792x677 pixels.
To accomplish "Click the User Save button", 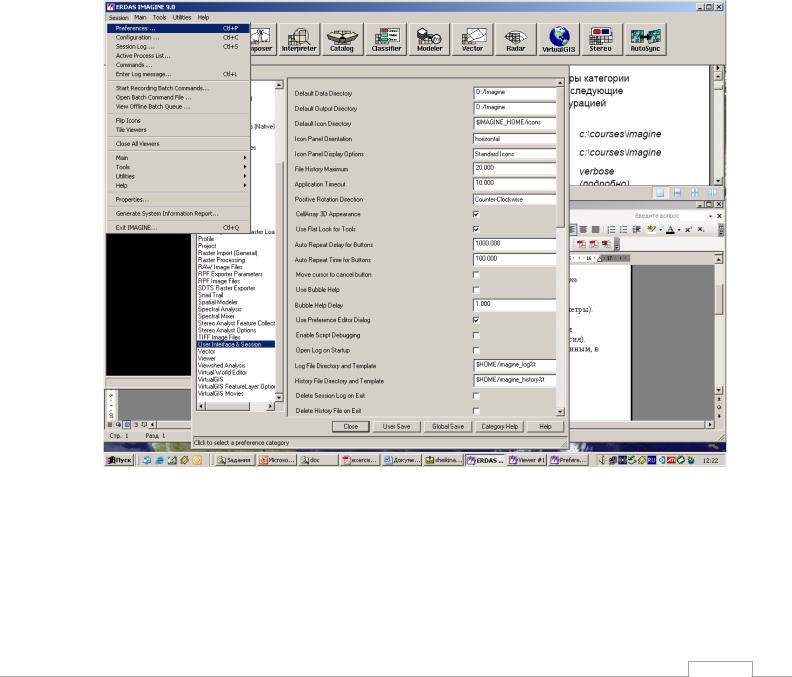I will 397,427.
